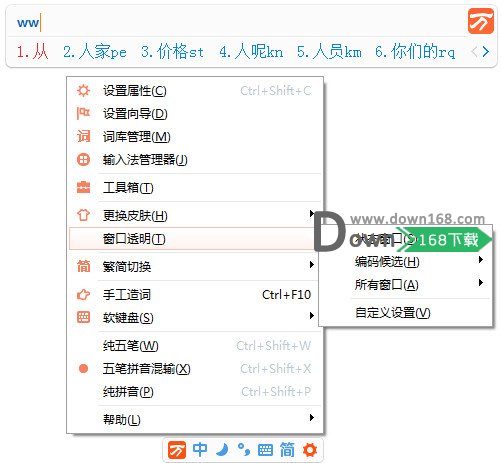Click the 简 simplified icon on status bar
501x463 pixels.
point(287,450)
